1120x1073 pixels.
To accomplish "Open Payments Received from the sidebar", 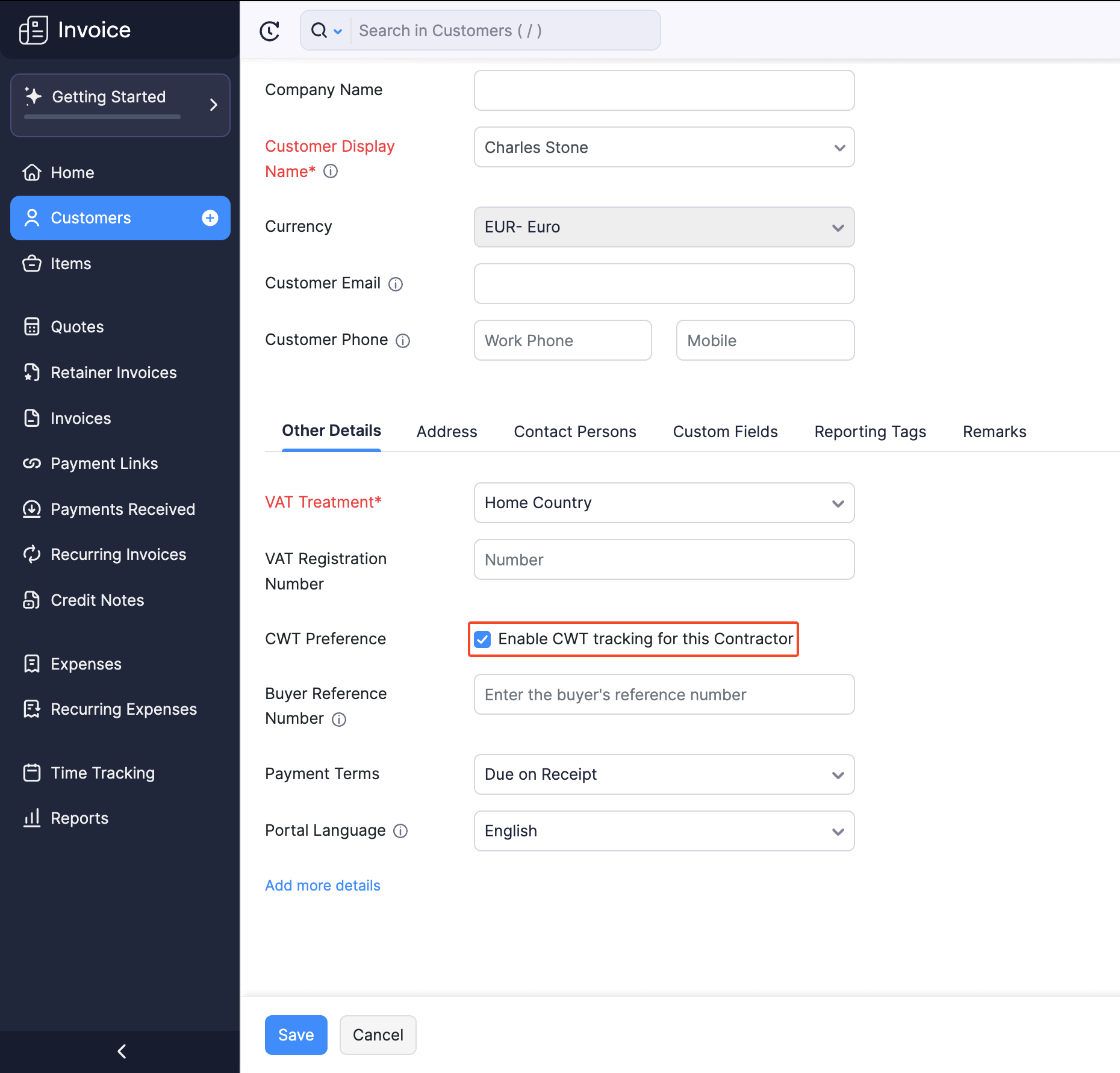I will [123, 509].
